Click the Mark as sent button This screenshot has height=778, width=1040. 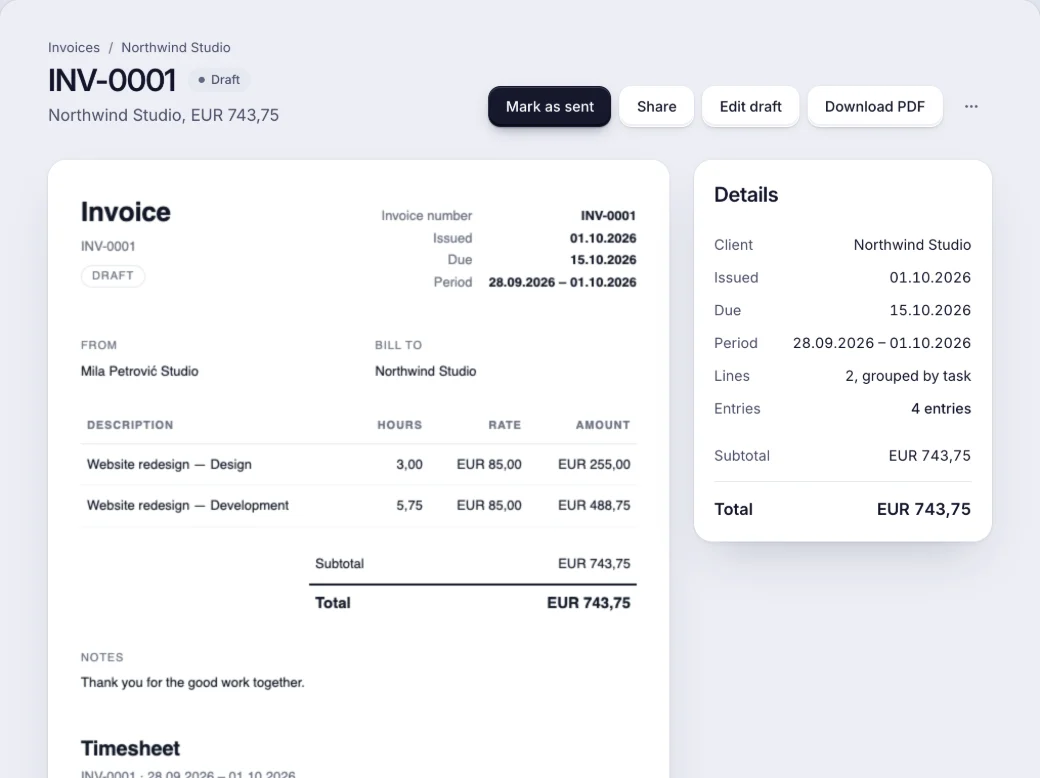click(549, 106)
